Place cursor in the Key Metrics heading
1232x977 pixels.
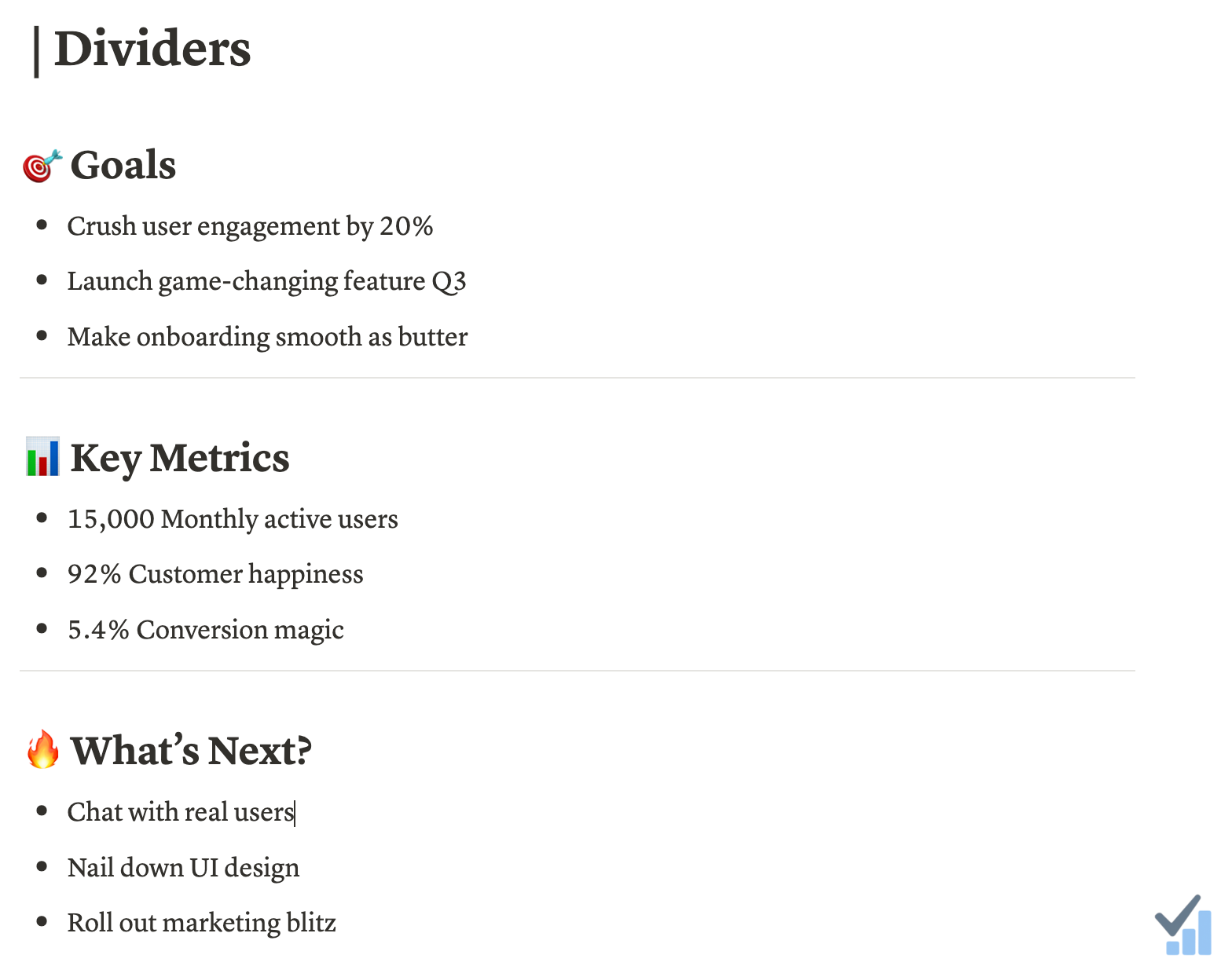(180, 458)
